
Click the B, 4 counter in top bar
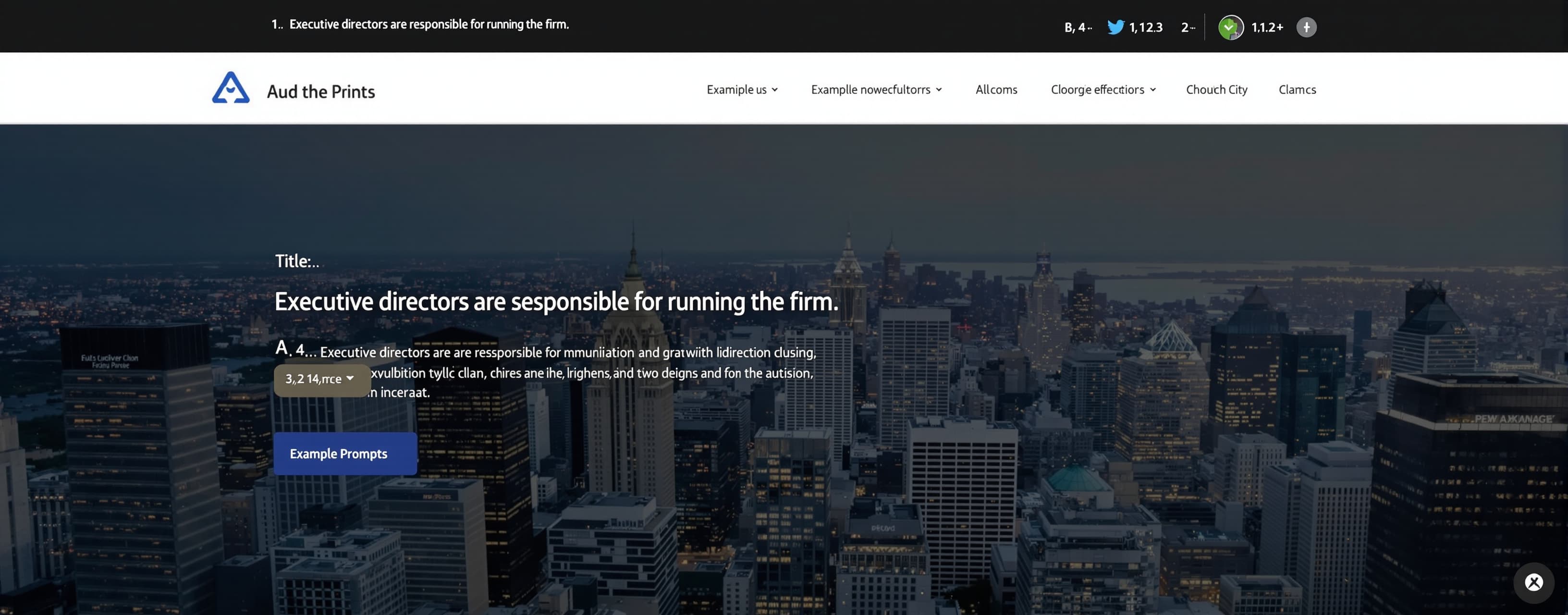tap(1078, 27)
